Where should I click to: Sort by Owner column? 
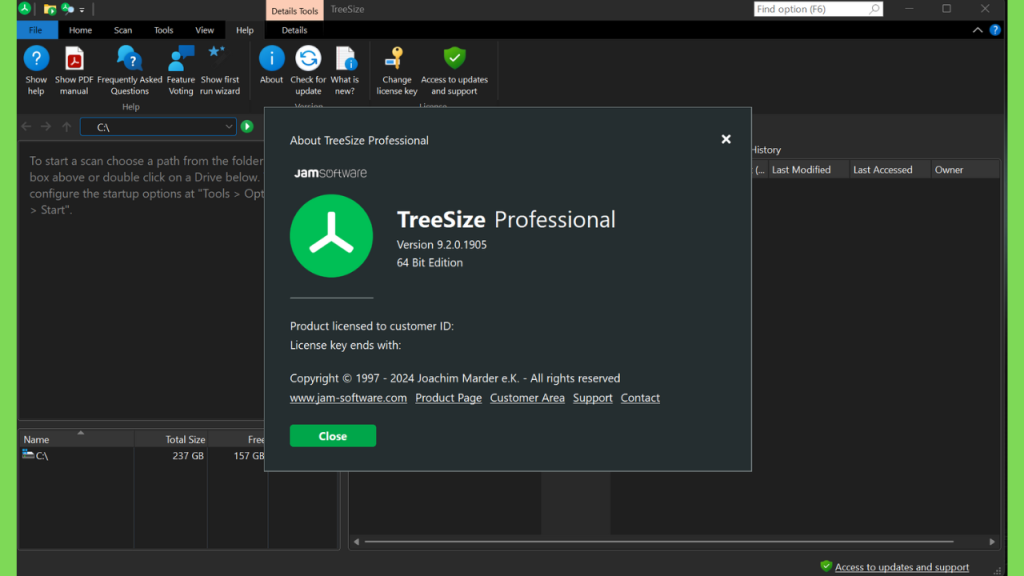(964, 170)
